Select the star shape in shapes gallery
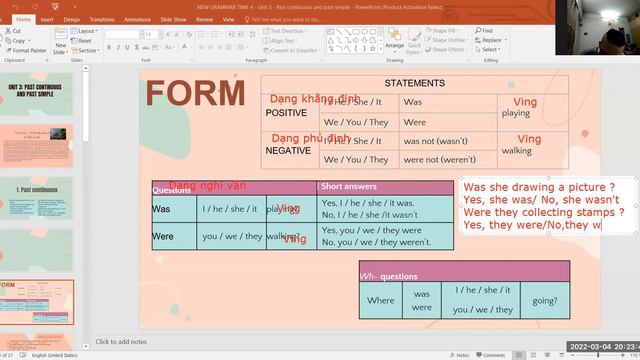 pos(372,49)
